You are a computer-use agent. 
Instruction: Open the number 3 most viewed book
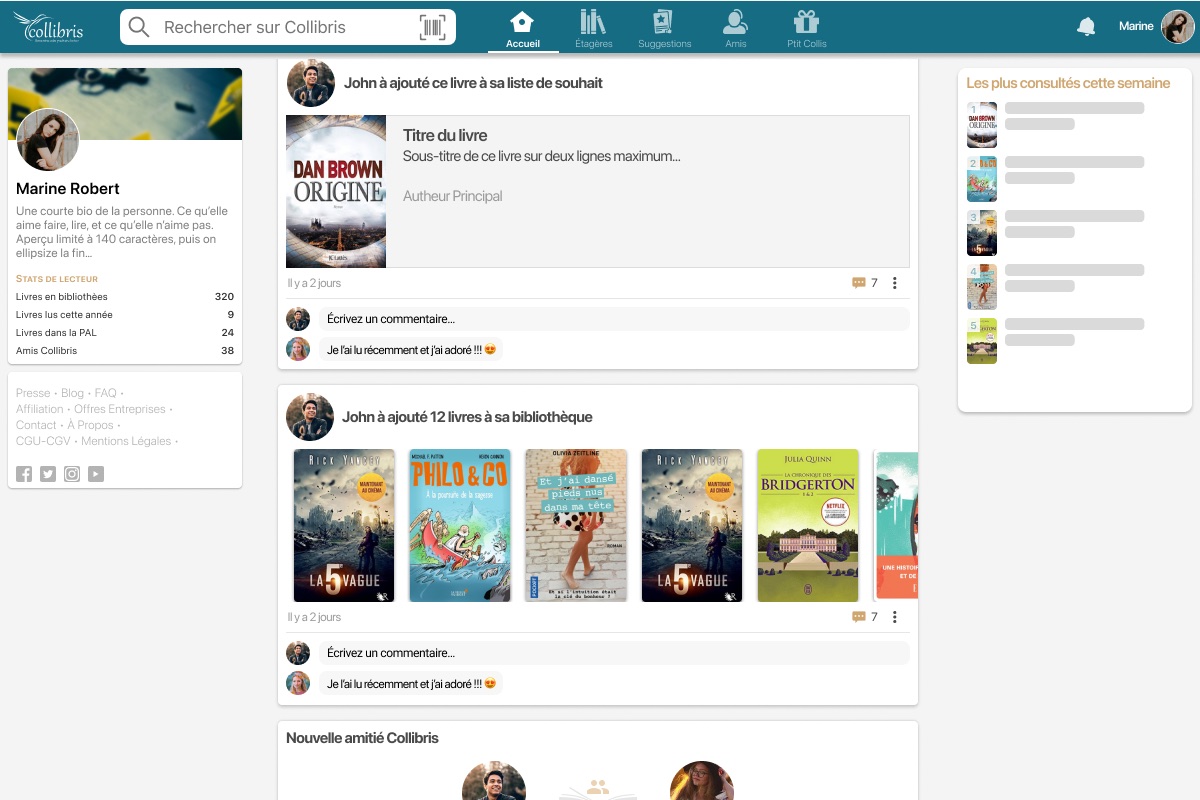(982, 233)
